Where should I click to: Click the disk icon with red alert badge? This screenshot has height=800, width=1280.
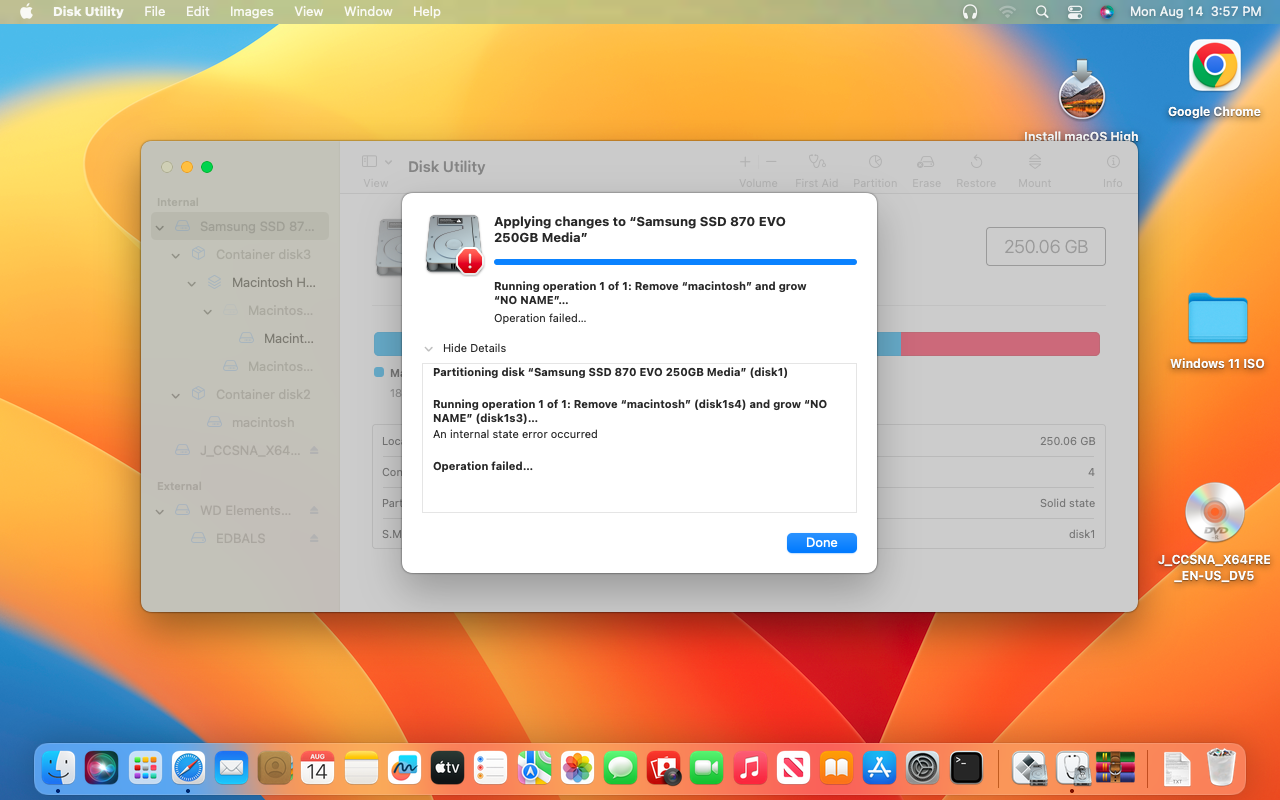click(455, 244)
